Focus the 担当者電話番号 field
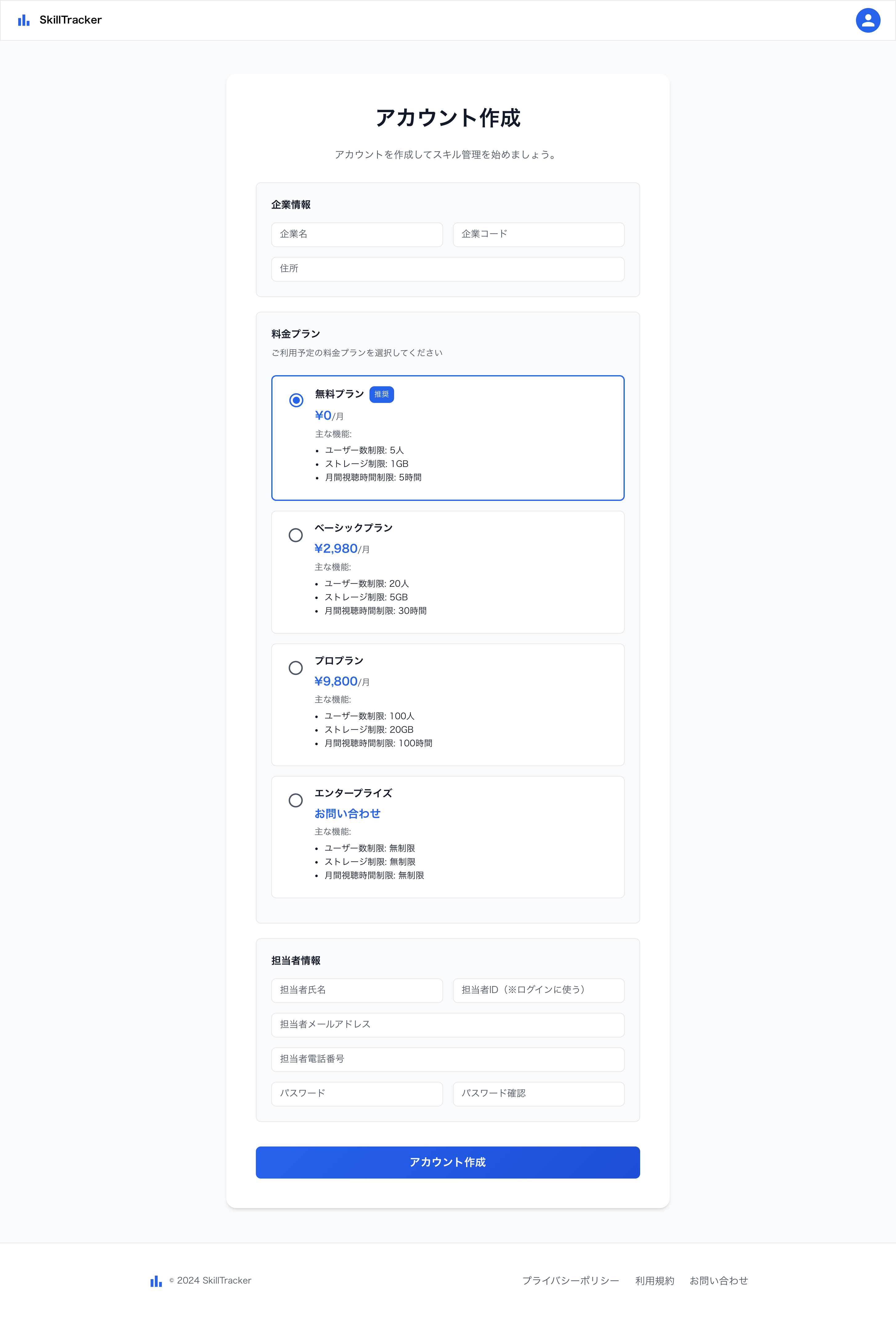This screenshot has height=1319, width=896. click(448, 1060)
